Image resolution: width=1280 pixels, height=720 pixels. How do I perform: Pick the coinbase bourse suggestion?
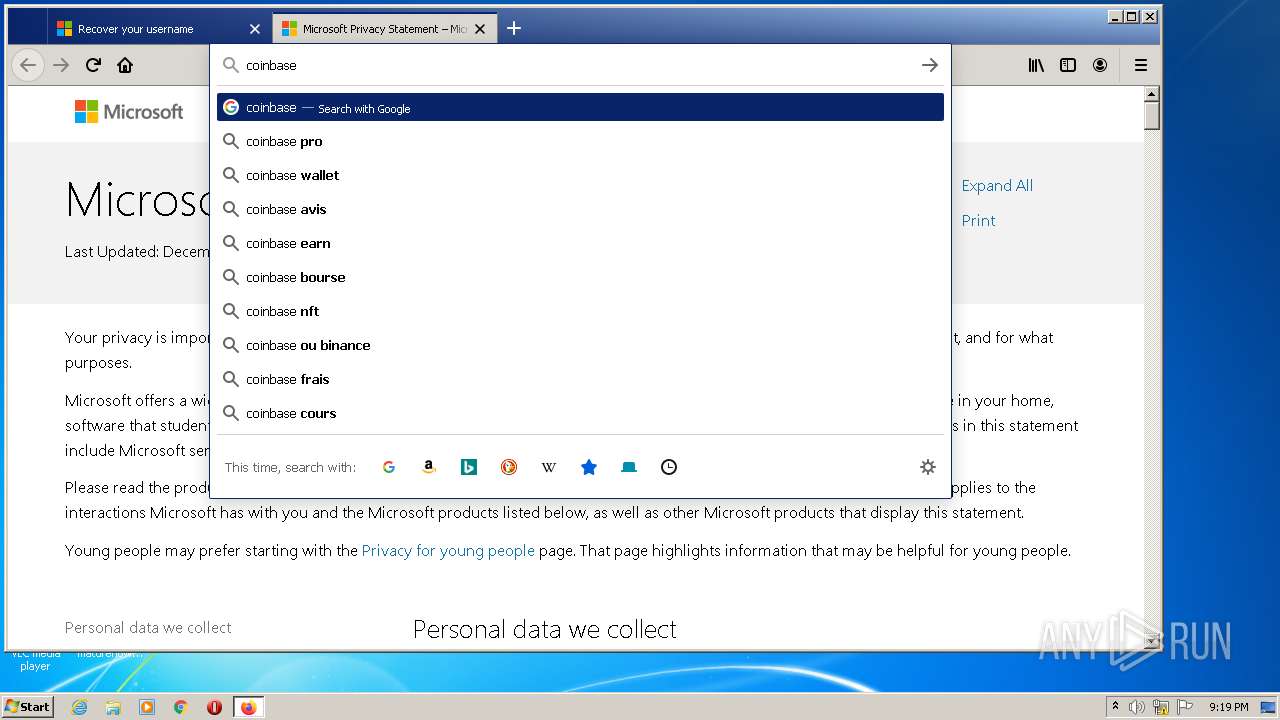tap(580, 277)
